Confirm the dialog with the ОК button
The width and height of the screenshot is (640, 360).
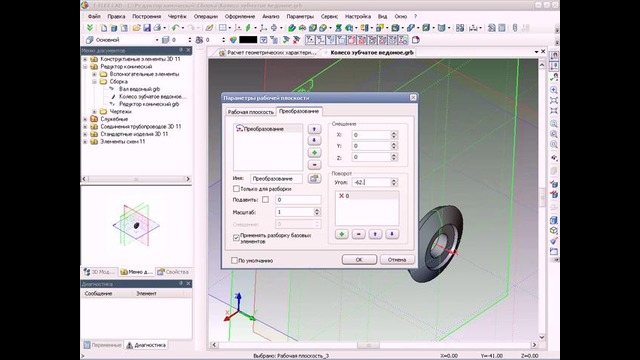[359, 260]
